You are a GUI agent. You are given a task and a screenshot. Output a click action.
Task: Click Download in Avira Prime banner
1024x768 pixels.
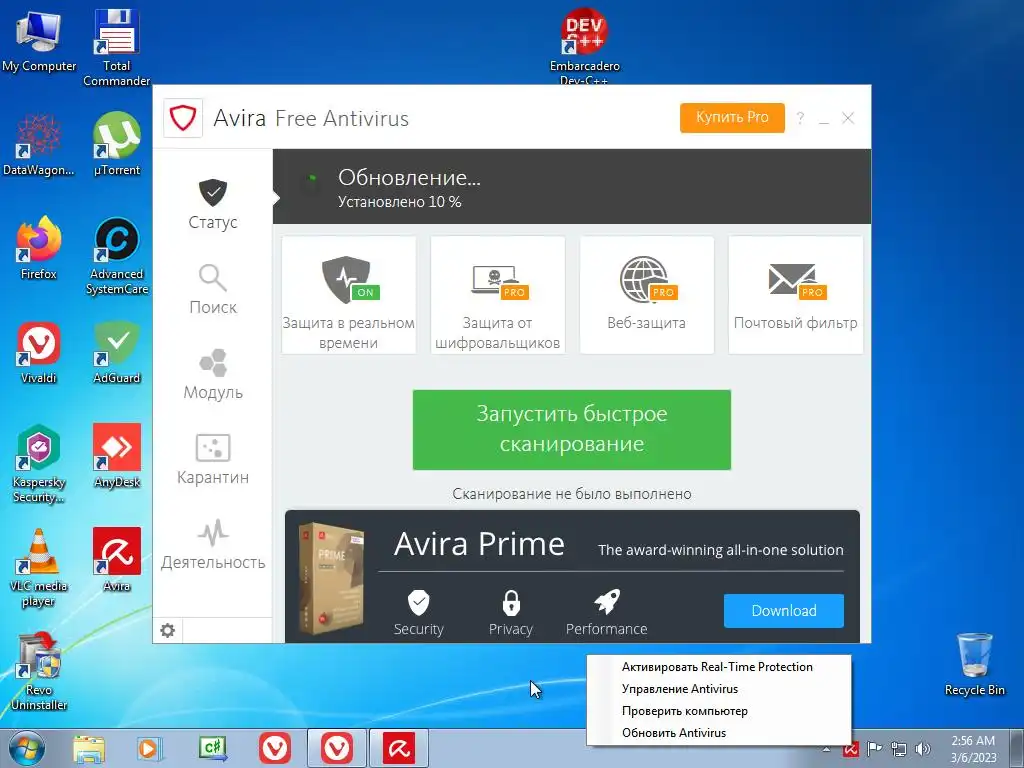784,611
